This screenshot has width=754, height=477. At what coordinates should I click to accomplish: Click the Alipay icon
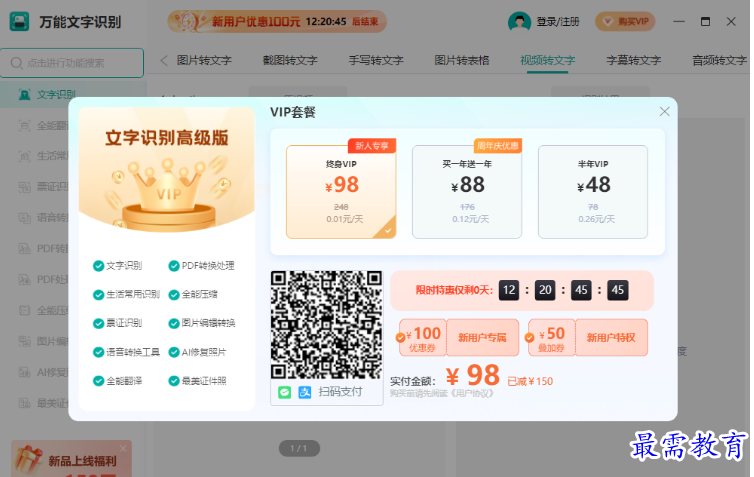tap(305, 392)
